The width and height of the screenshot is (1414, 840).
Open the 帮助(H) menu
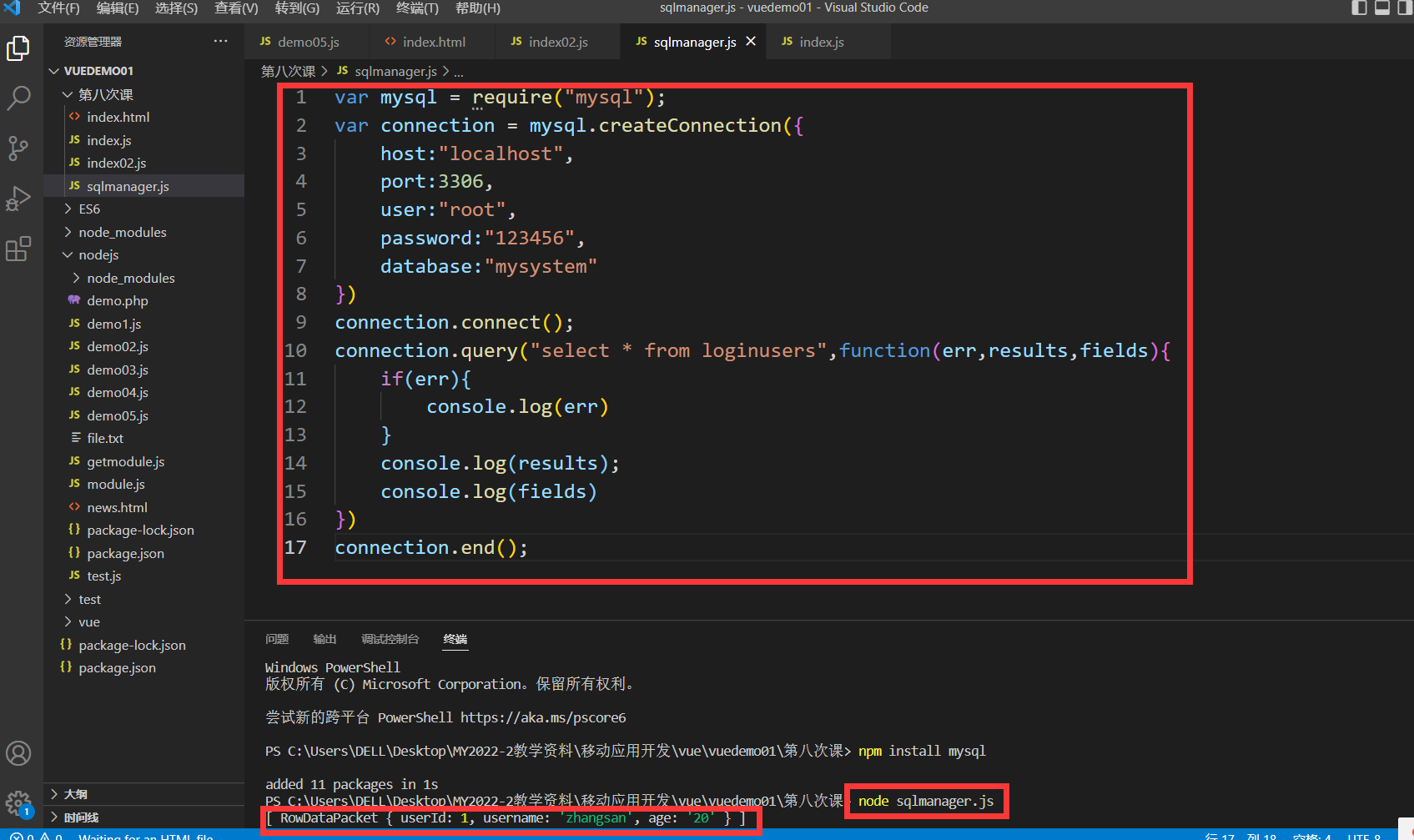[478, 8]
